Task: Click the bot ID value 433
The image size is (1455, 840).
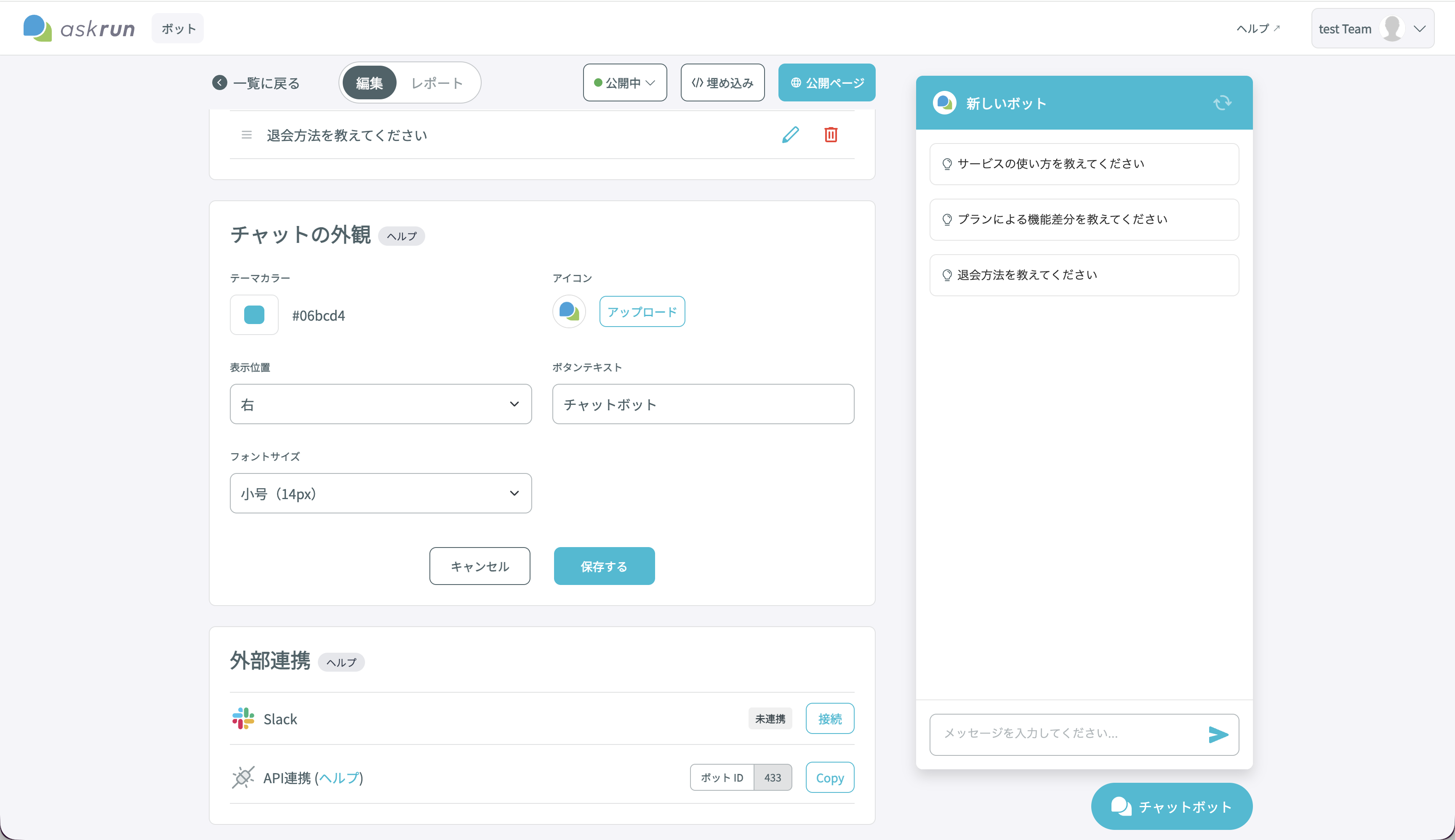Action: [x=773, y=777]
